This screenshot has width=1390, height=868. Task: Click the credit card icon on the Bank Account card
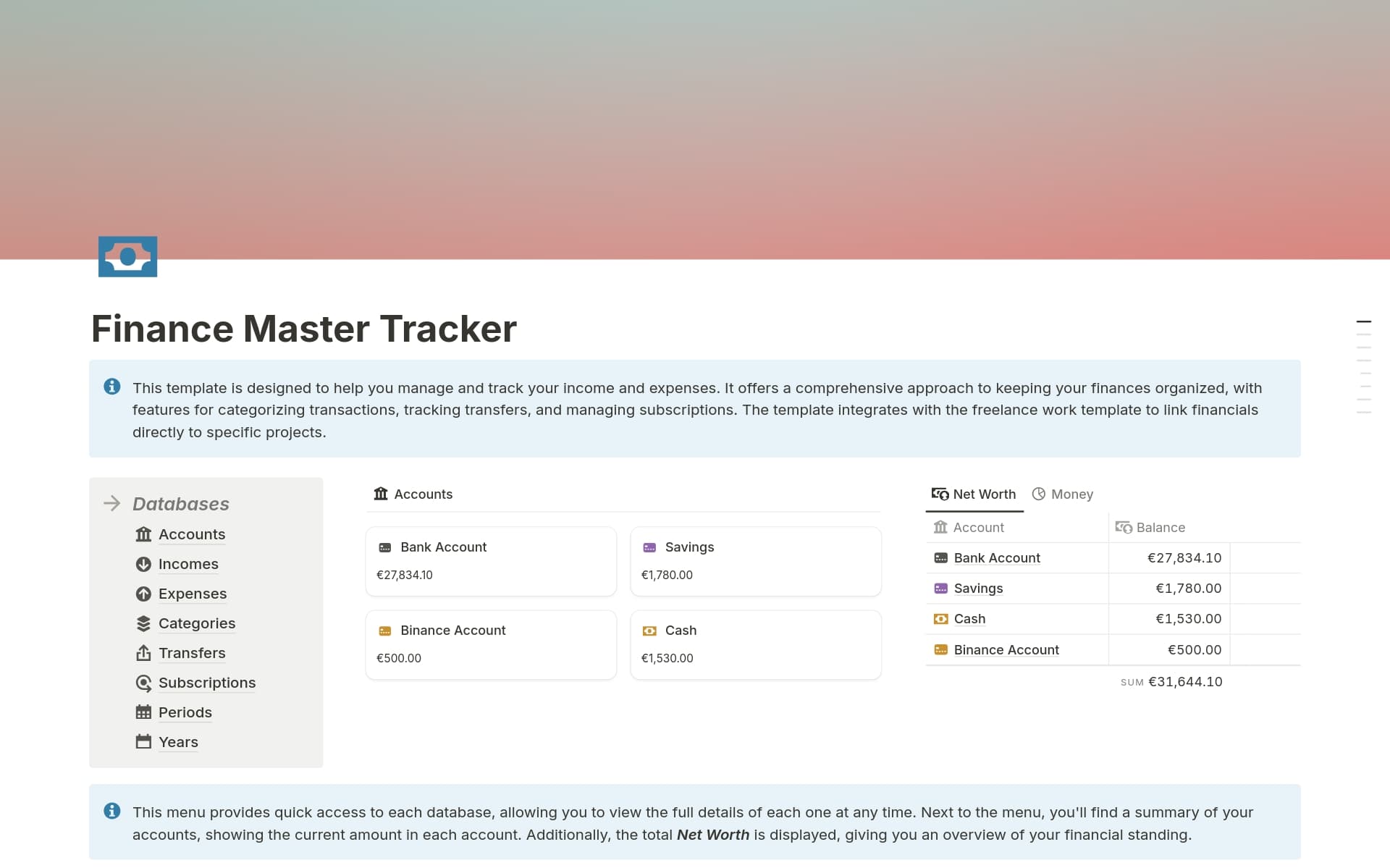386,547
